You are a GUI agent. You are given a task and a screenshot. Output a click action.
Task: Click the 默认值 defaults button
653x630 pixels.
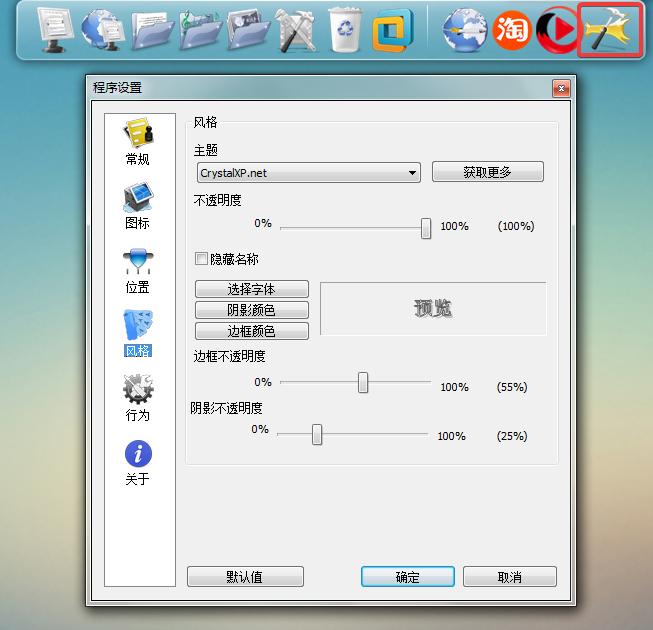click(245, 577)
